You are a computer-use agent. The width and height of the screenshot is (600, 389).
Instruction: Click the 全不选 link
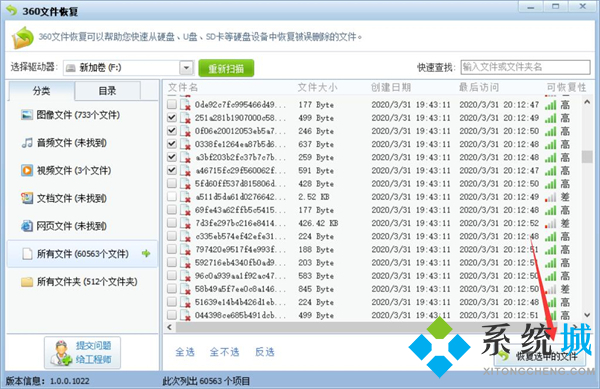[225, 352]
